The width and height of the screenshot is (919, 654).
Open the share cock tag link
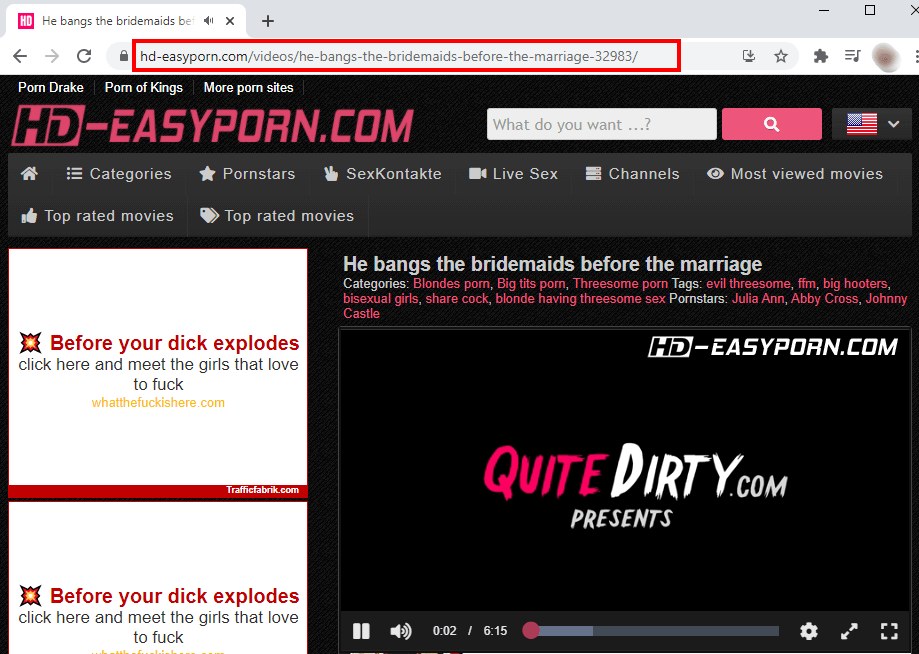457,299
